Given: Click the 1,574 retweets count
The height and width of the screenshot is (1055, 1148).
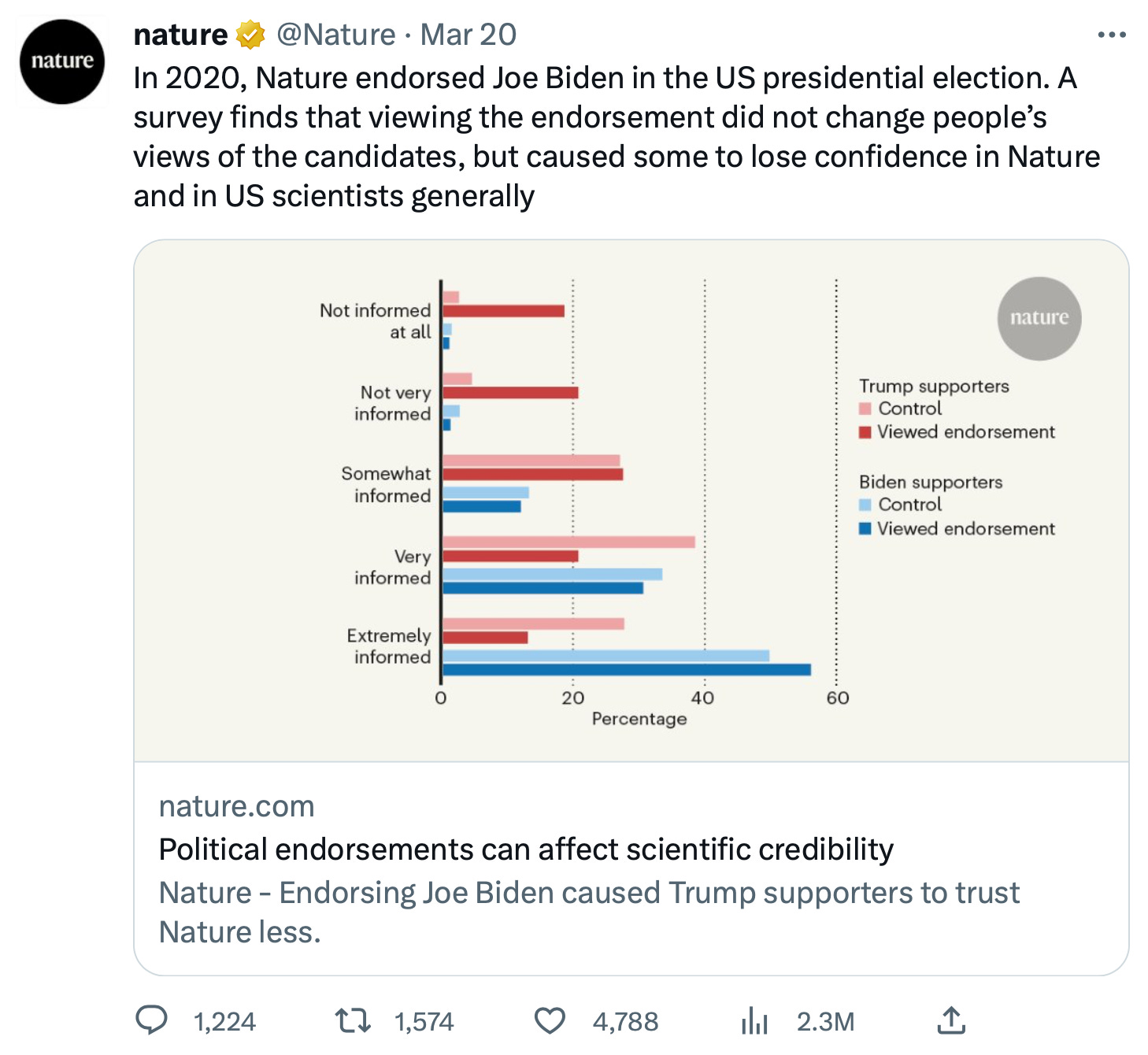Looking at the screenshot, I should (424, 1022).
